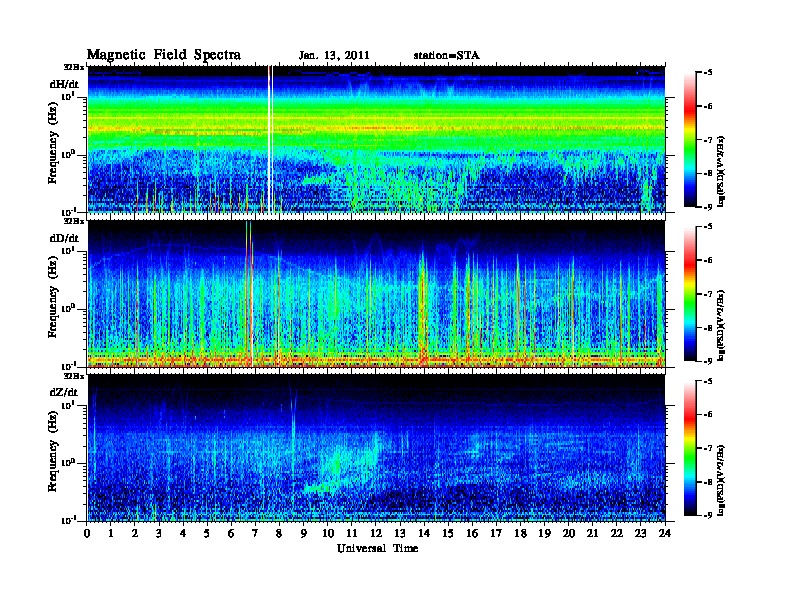Image resolution: width=792 pixels, height=612 pixels.
Task: Click hour tick label "20" on time axis
Action: [569, 534]
